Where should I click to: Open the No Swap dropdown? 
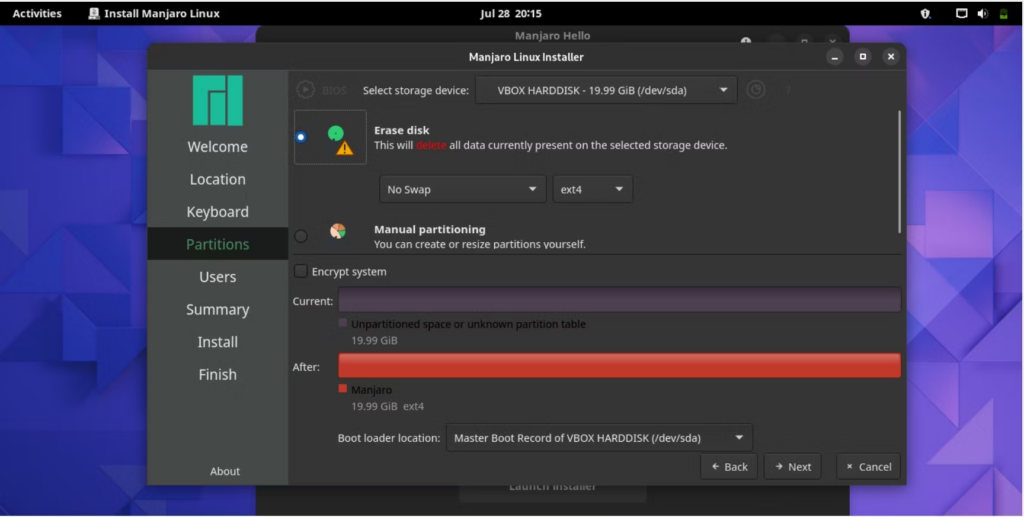[462, 189]
